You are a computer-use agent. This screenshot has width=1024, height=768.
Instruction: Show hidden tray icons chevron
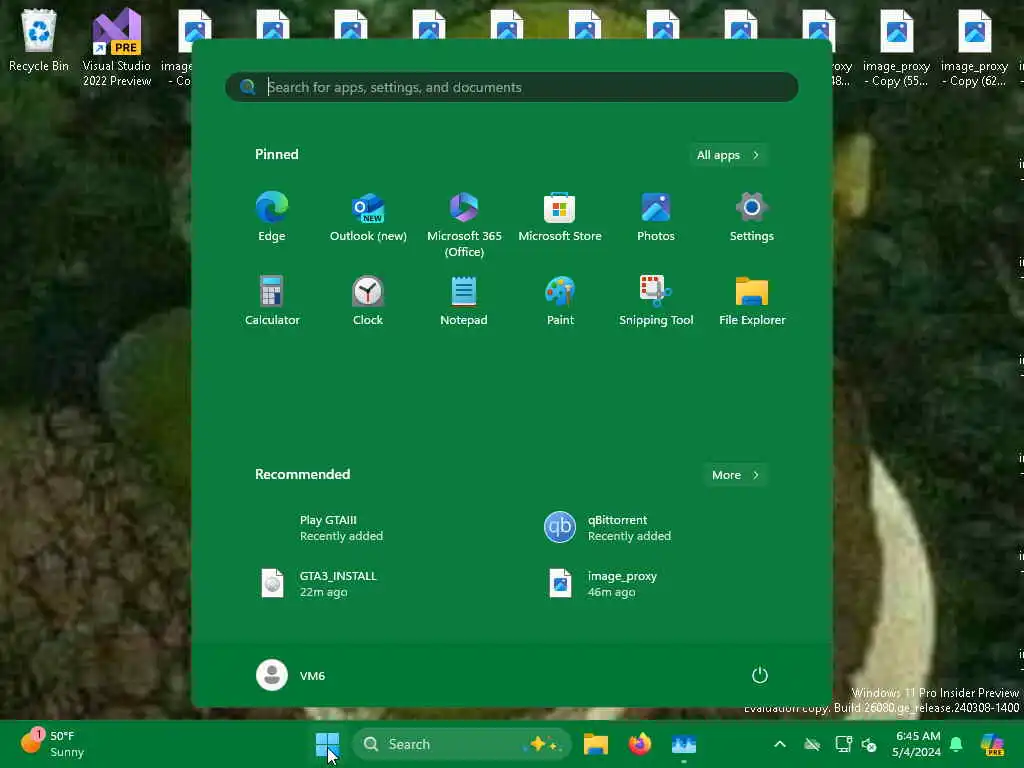(780, 744)
